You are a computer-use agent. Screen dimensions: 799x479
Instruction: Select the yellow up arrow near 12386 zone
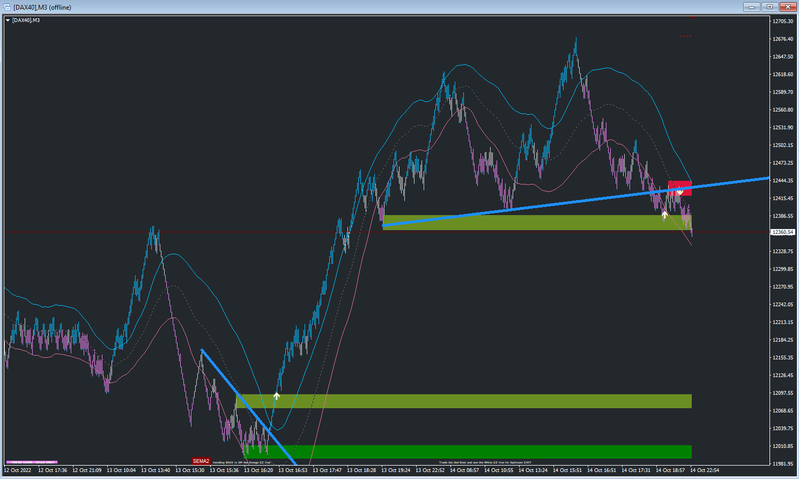click(664, 216)
